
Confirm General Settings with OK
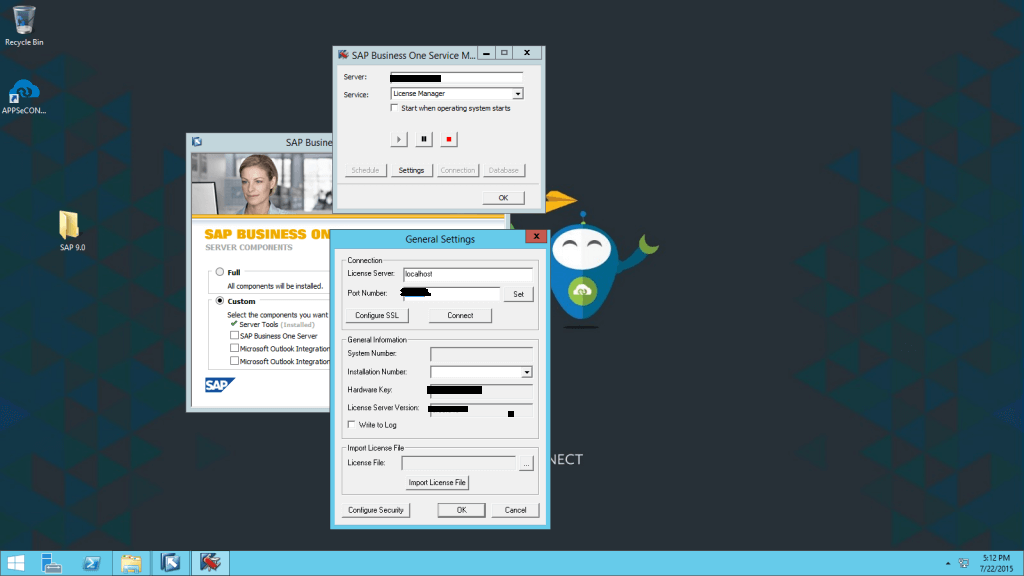click(461, 510)
